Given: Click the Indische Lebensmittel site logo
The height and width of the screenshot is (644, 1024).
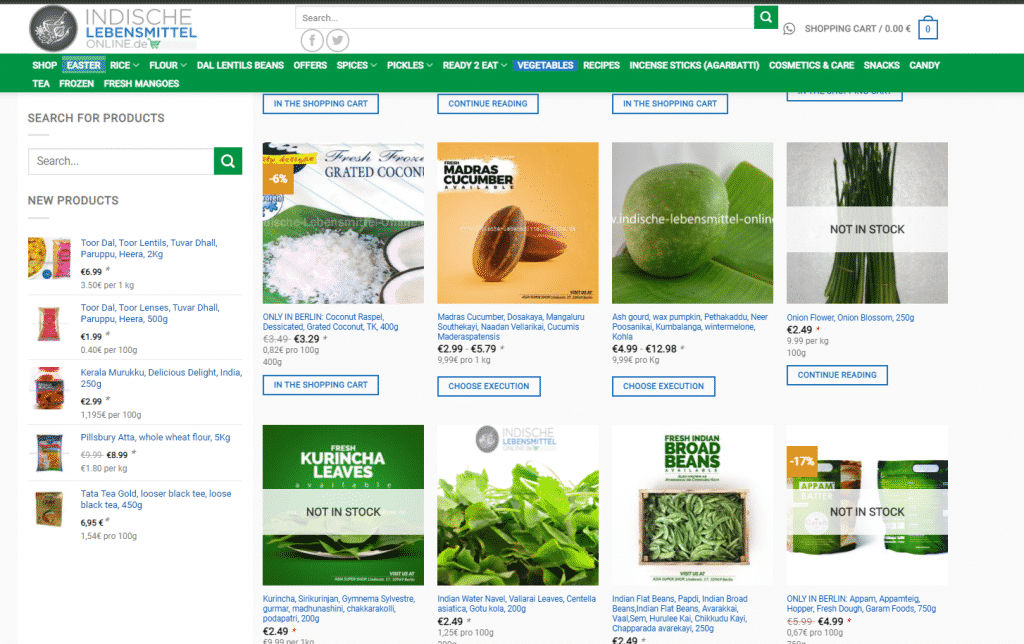Looking at the screenshot, I should pyautogui.click(x=113, y=29).
